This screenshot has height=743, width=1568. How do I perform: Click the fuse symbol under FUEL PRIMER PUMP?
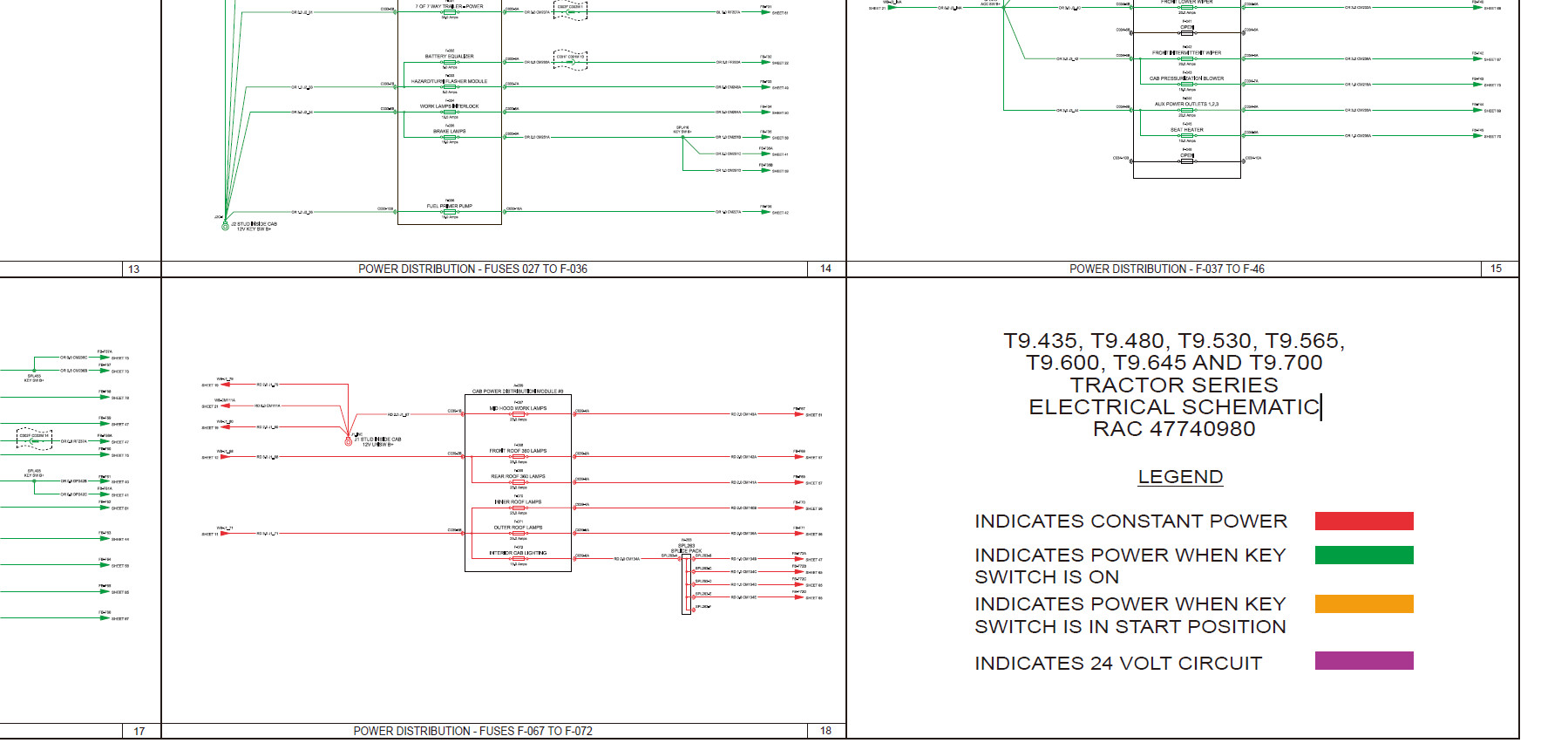[449, 212]
